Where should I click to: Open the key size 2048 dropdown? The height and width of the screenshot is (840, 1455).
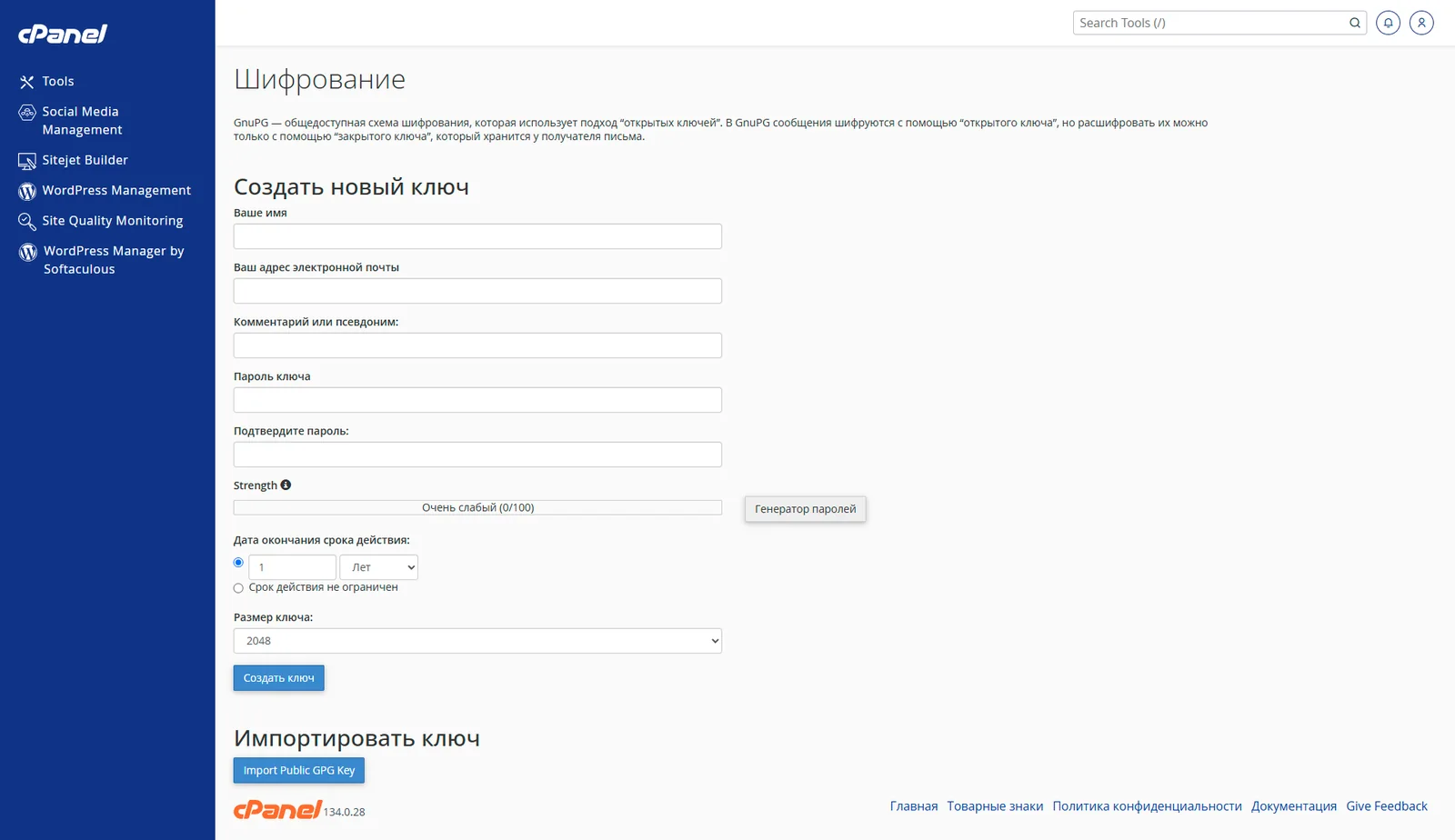[477, 641]
